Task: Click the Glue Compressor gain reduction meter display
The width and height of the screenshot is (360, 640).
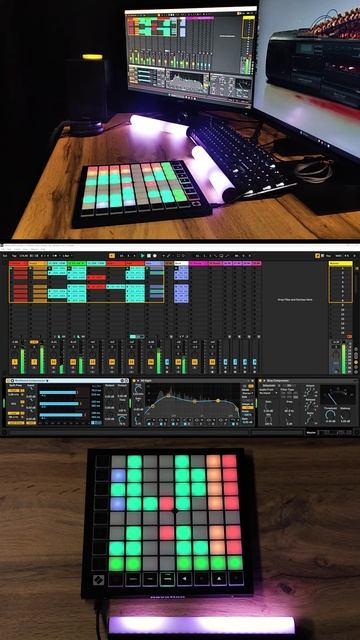Action: [x=338, y=394]
